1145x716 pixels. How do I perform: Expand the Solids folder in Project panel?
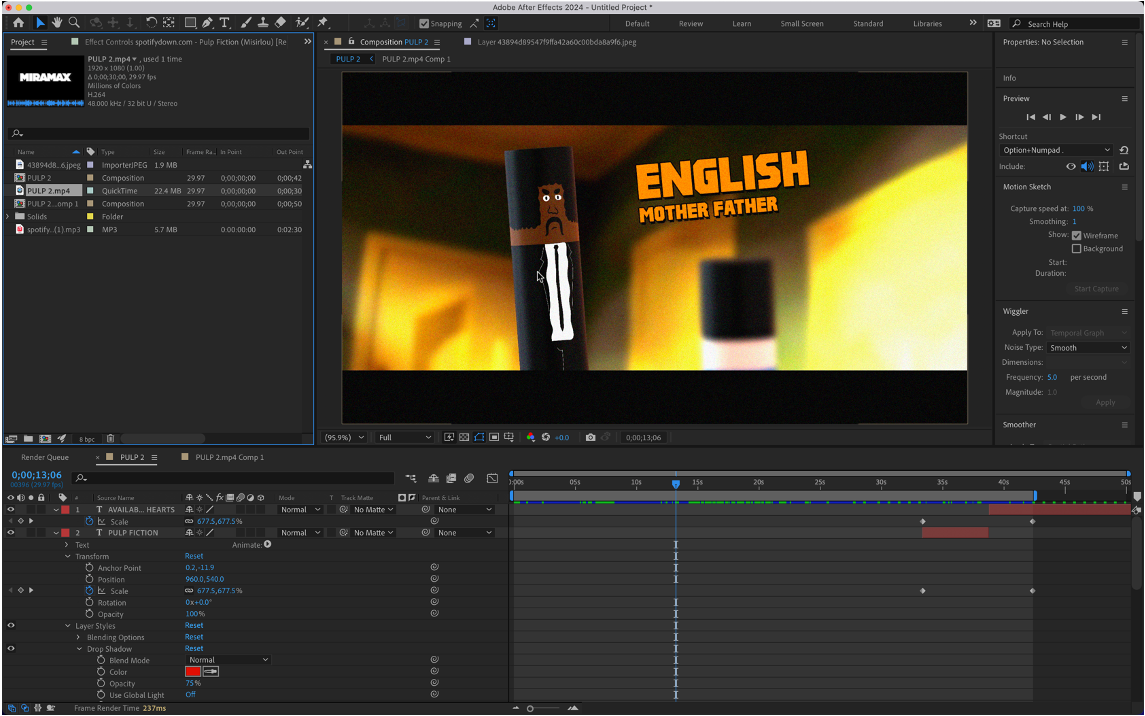pyautogui.click(x=8, y=217)
